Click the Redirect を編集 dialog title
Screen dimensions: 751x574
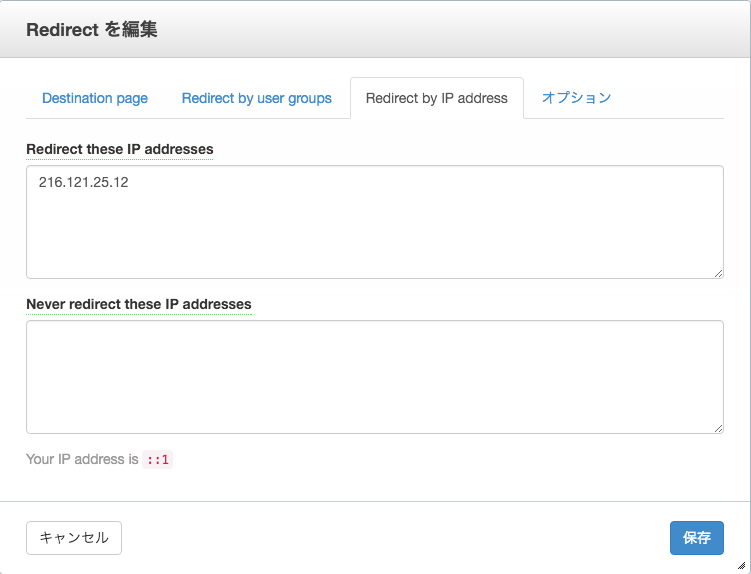pyautogui.click(x=91, y=30)
